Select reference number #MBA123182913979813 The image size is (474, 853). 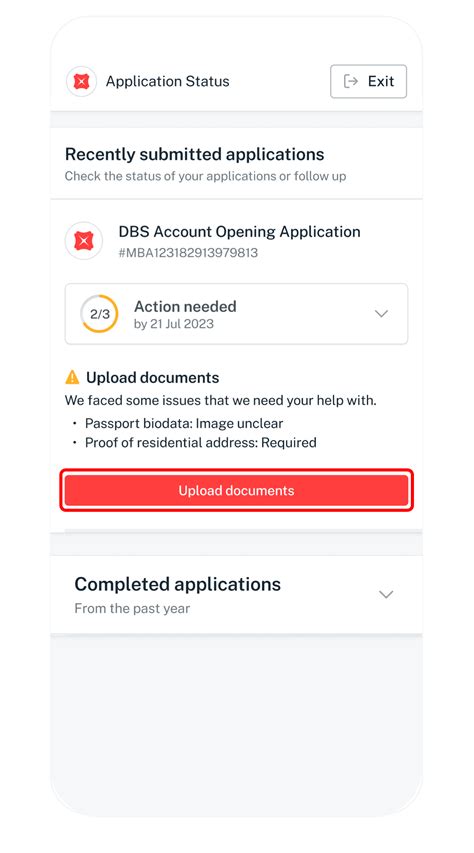pyautogui.click(x=188, y=253)
